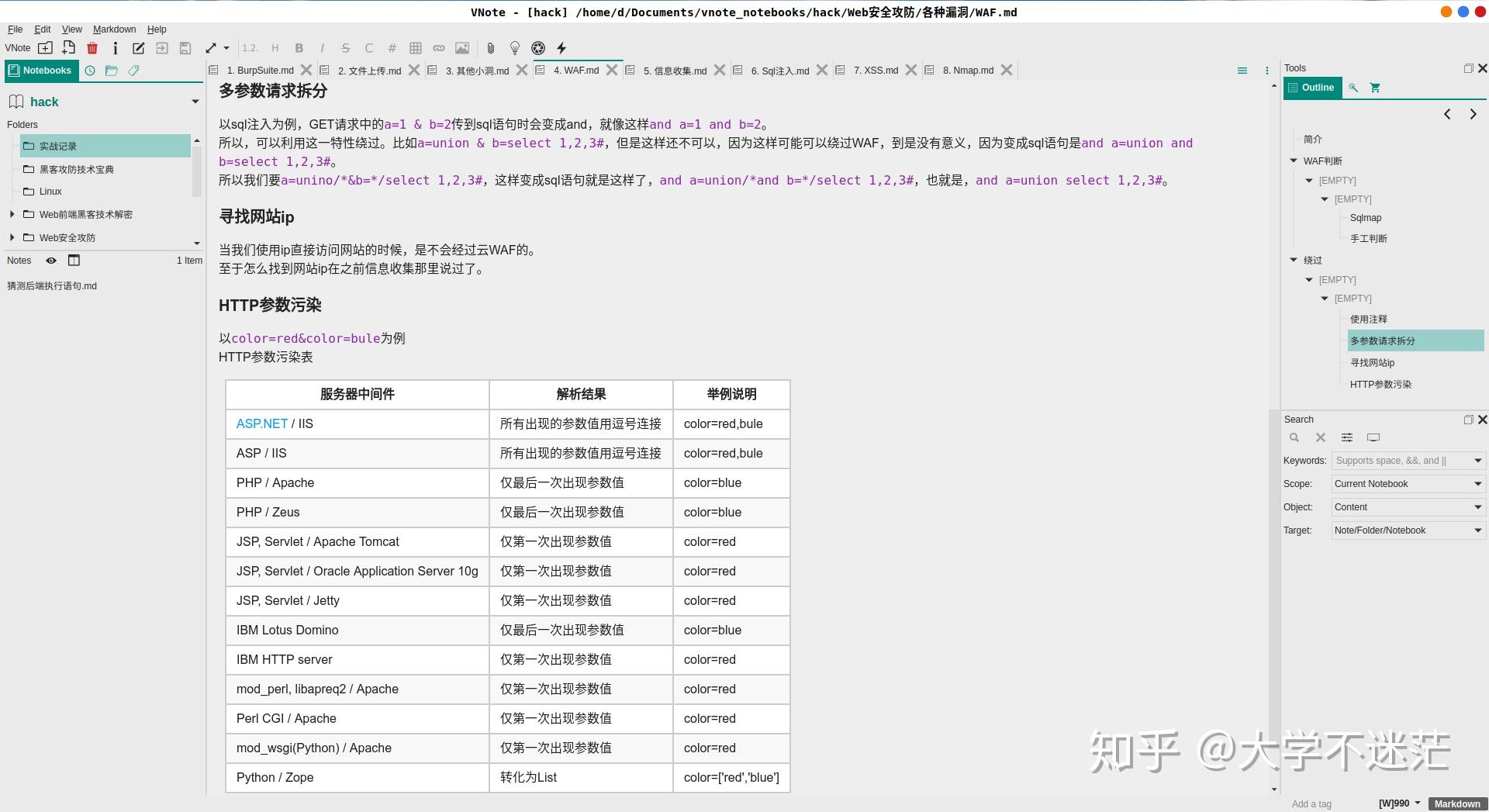Click the Strikethrough 'S' formatting icon
The width and height of the screenshot is (1489, 812).
click(346, 48)
